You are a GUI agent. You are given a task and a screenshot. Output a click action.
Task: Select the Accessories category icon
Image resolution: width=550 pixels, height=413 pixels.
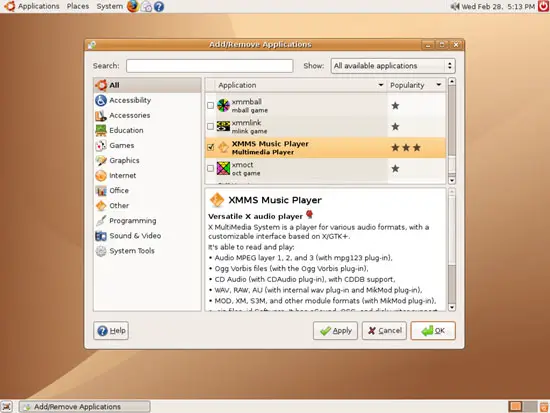[x=101, y=115]
